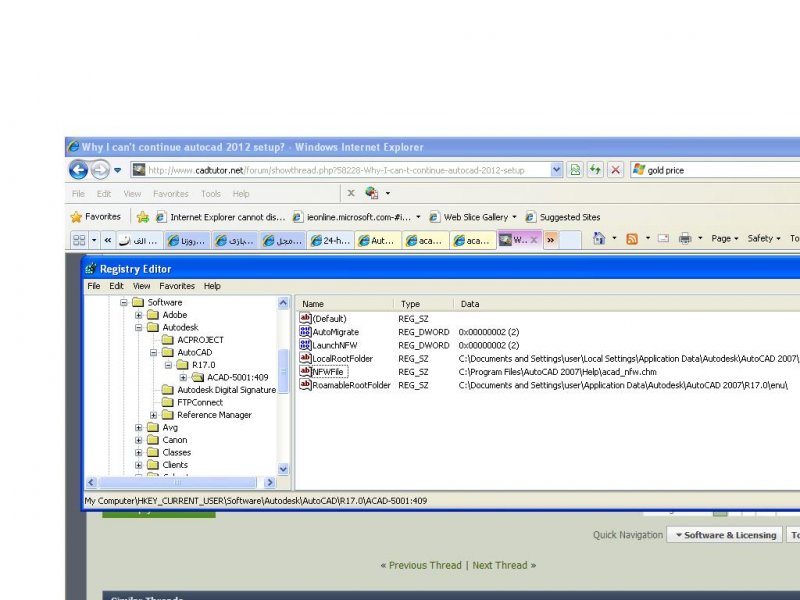This screenshot has height=600, width=800.
Task: Expand ieonline.microsoft.com favorite dropdown arrow
Action: 418,217
